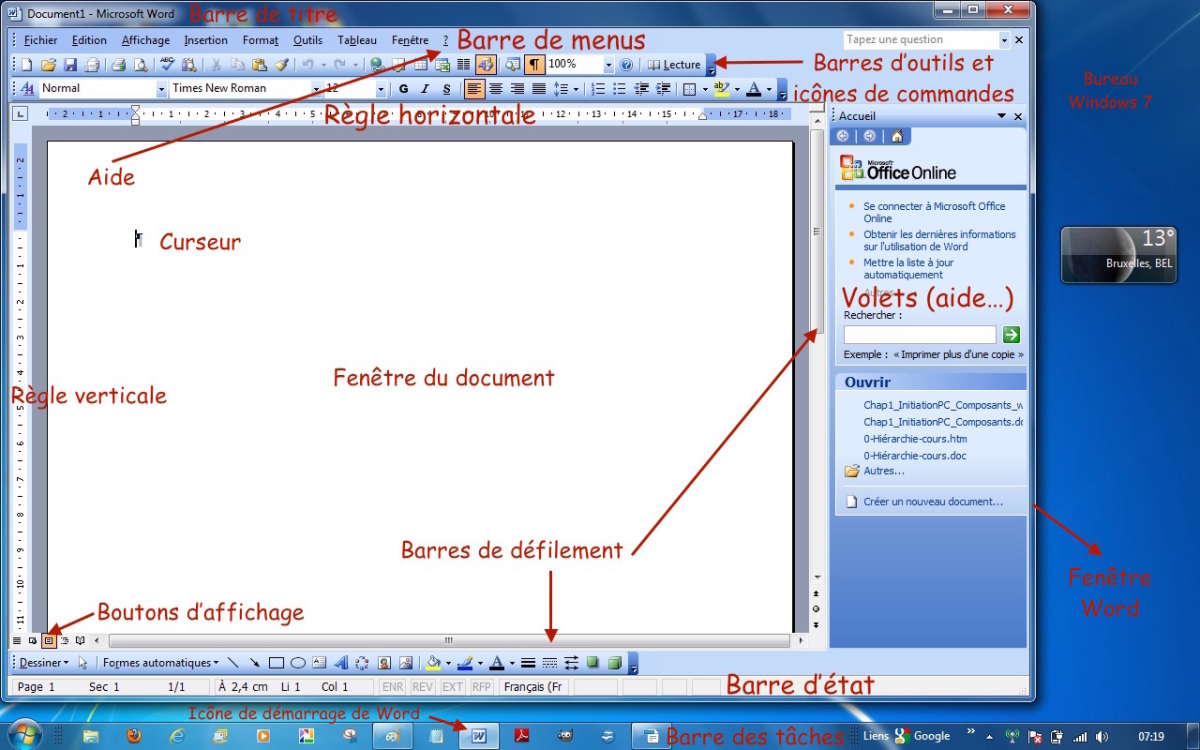
Task: Insert a hyperlink using the globe icon
Action: 376,65
